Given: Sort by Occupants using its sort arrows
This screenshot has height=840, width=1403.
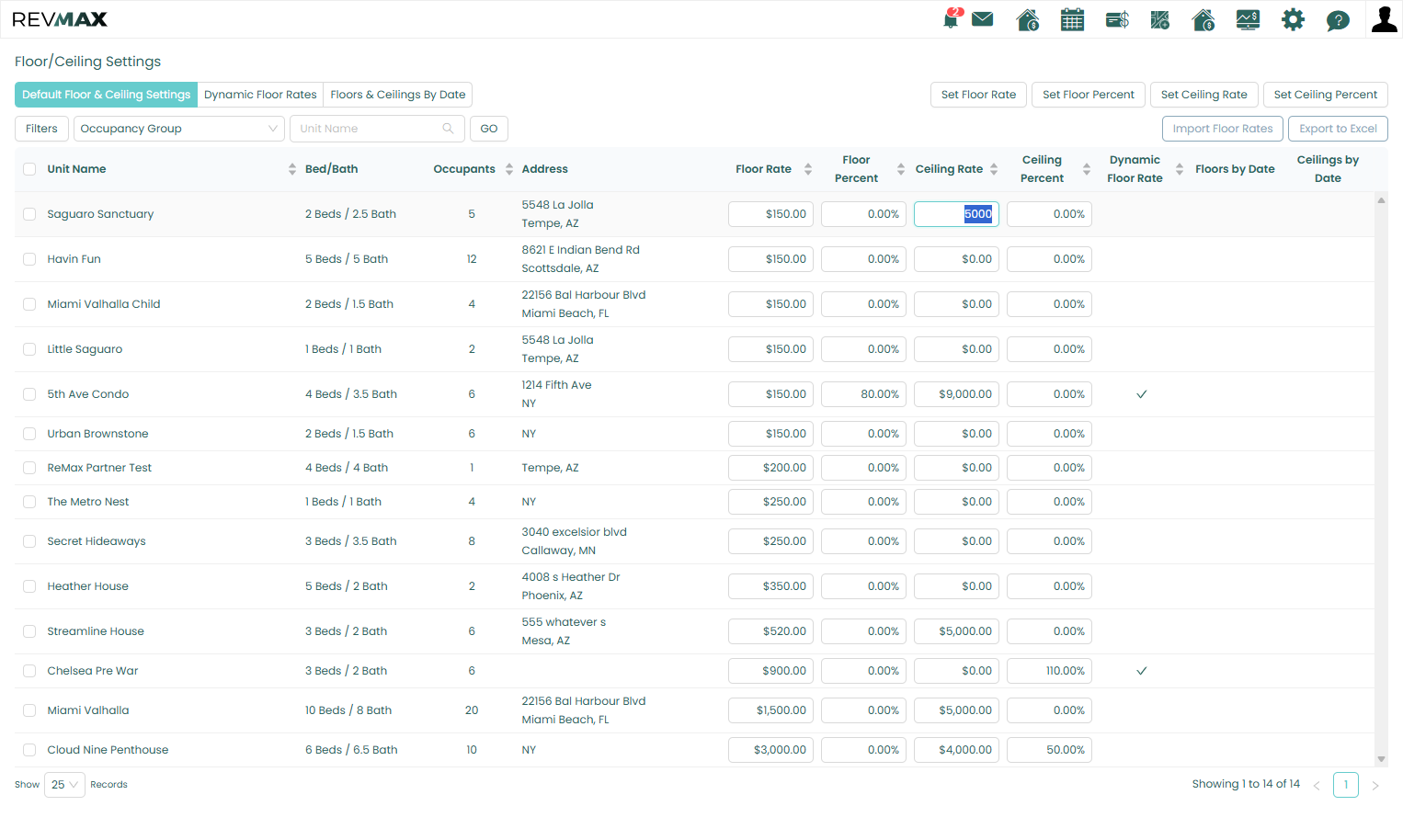Looking at the screenshot, I should point(509,169).
